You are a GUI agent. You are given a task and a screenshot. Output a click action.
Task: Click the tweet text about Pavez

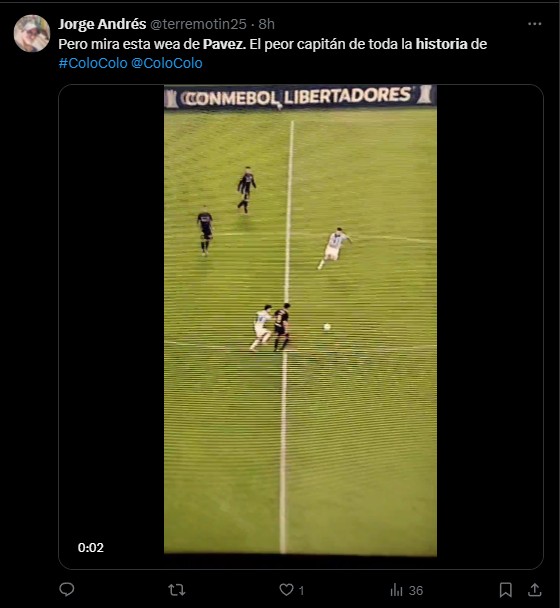pos(273,54)
